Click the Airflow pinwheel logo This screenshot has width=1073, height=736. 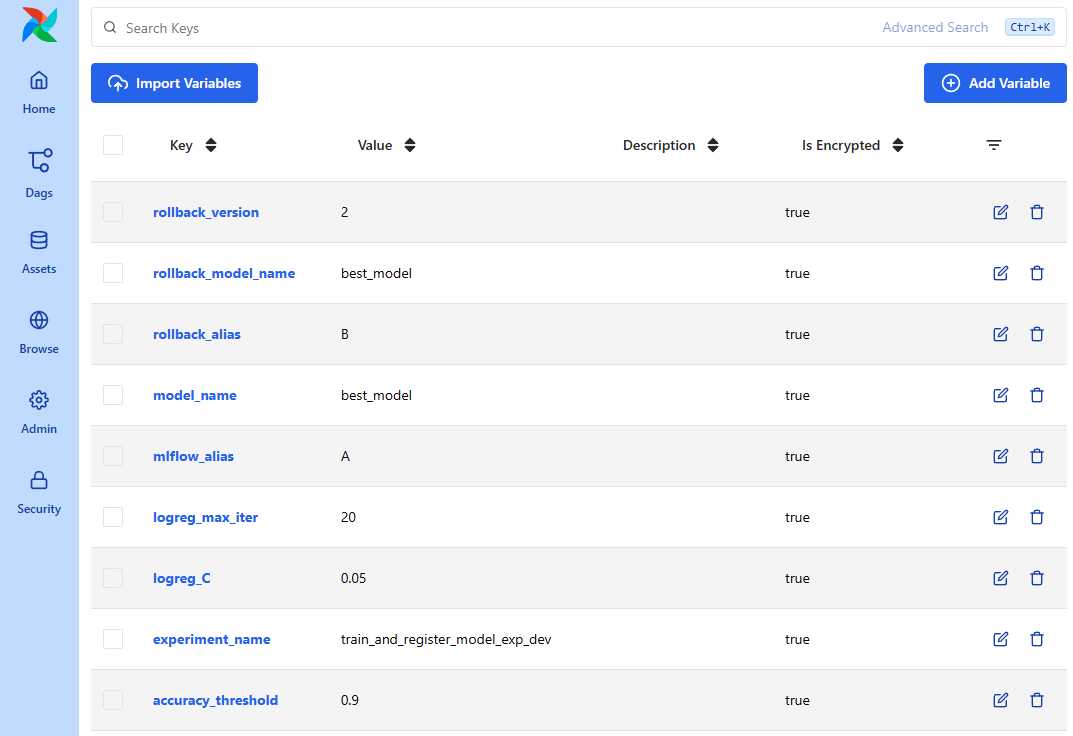pos(38,24)
